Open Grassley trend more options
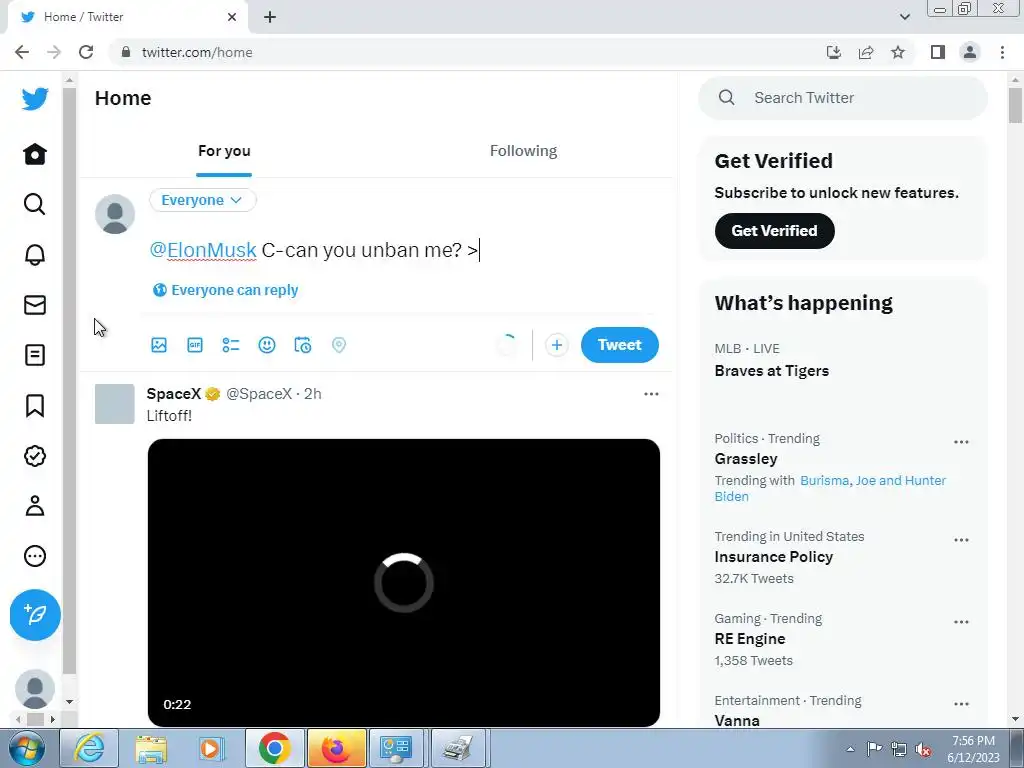The height and width of the screenshot is (768, 1024). point(961,442)
